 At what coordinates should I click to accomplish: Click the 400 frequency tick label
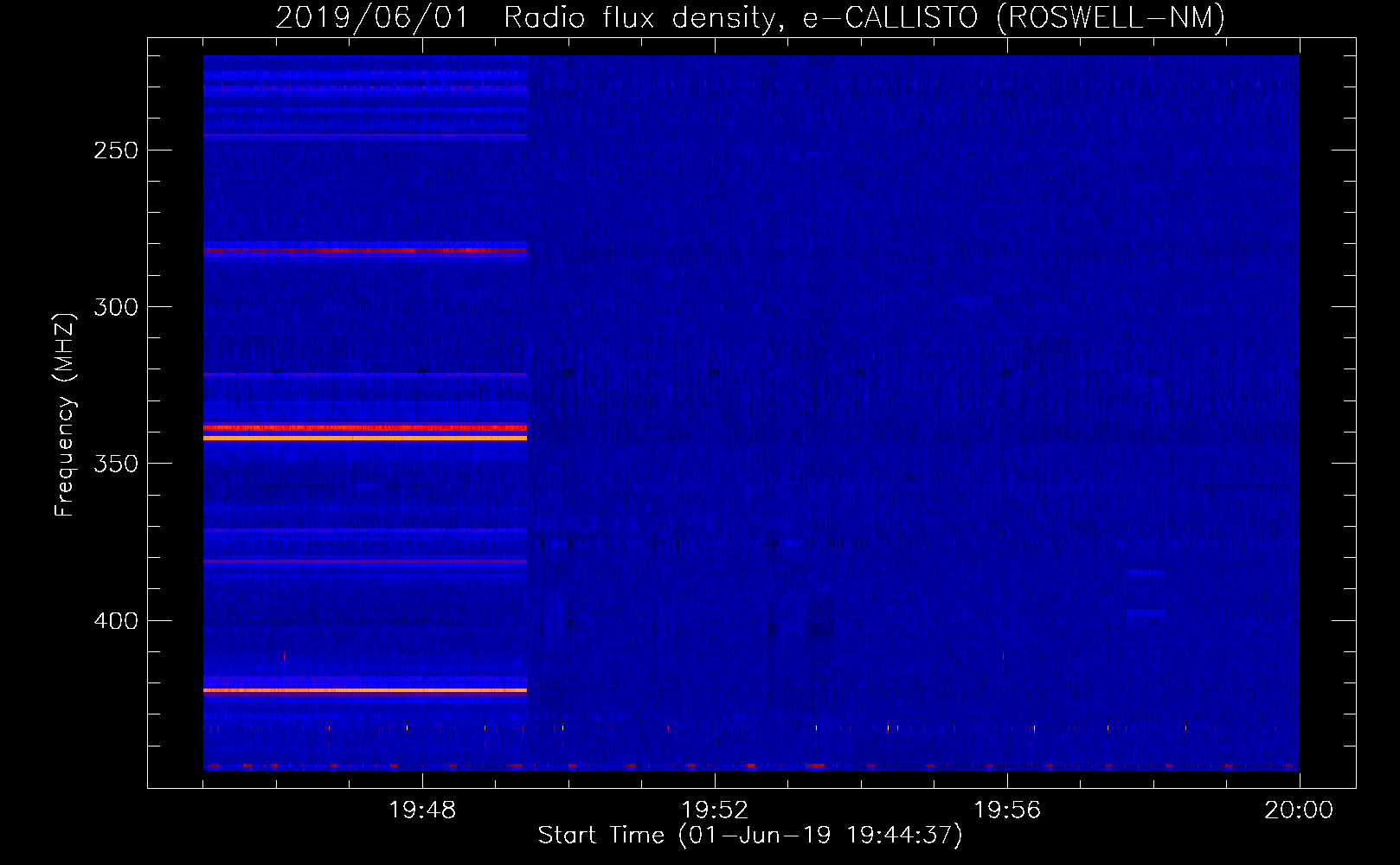(116, 621)
